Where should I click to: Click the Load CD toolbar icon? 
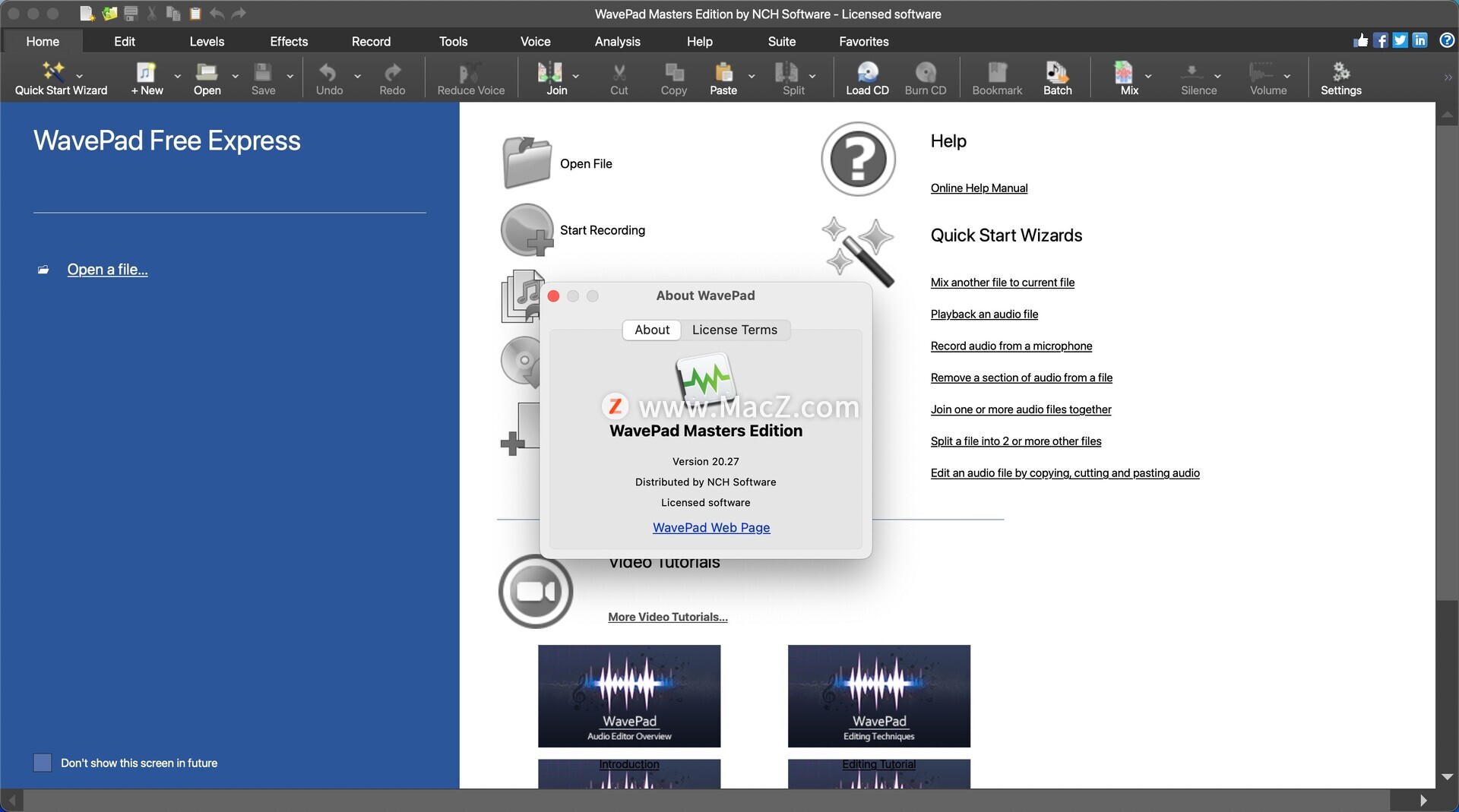pos(867,73)
